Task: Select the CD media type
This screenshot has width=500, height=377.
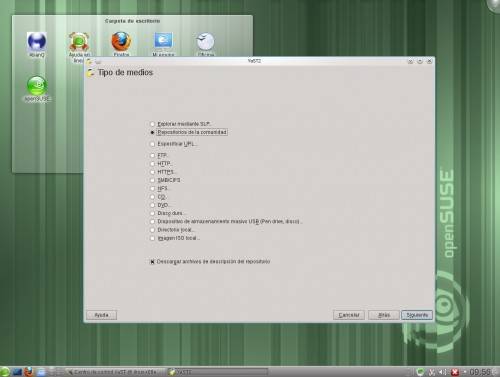Action: pyautogui.click(x=152, y=197)
